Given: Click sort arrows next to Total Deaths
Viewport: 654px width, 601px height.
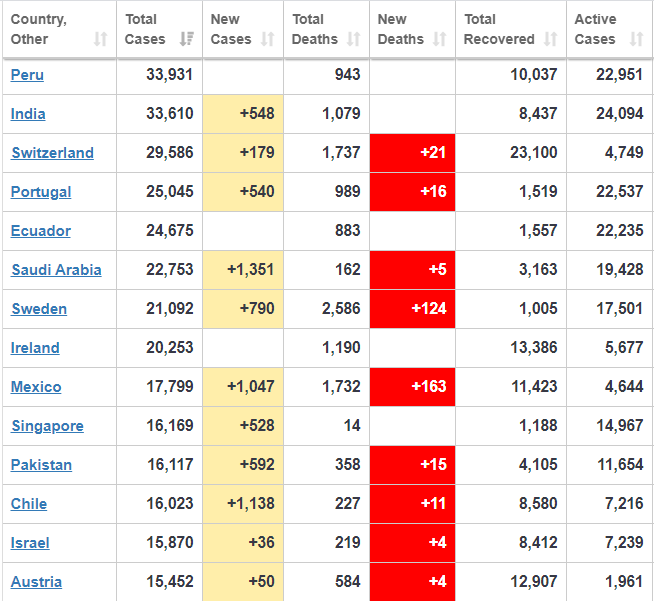Looking at the screenshot, I should 353,39.
